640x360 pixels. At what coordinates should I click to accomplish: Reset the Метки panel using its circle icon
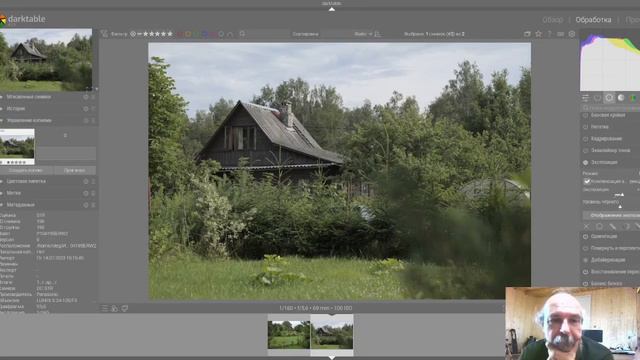tap(86, 193)
